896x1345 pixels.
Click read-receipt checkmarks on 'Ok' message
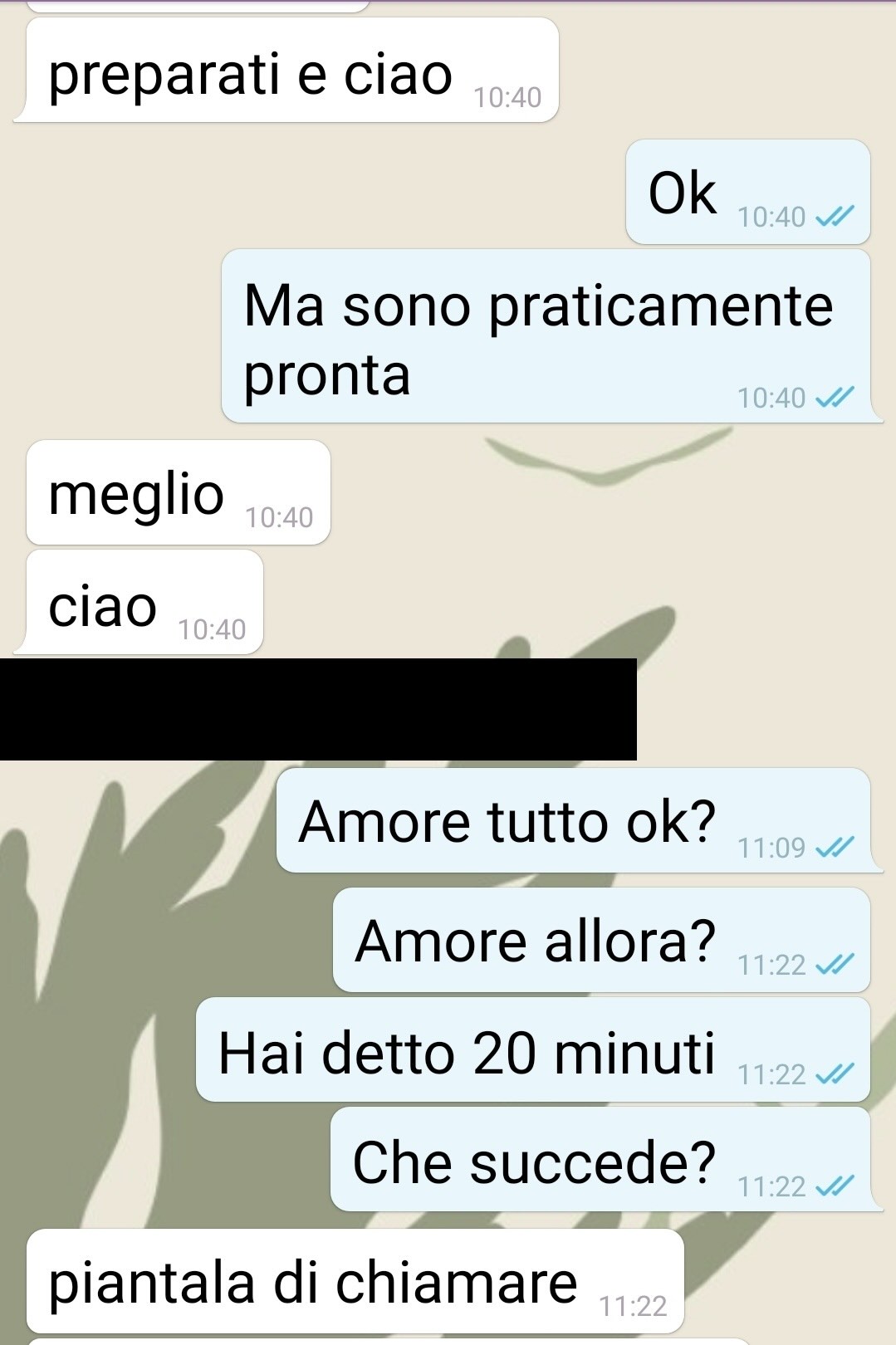tap(835, 217)
